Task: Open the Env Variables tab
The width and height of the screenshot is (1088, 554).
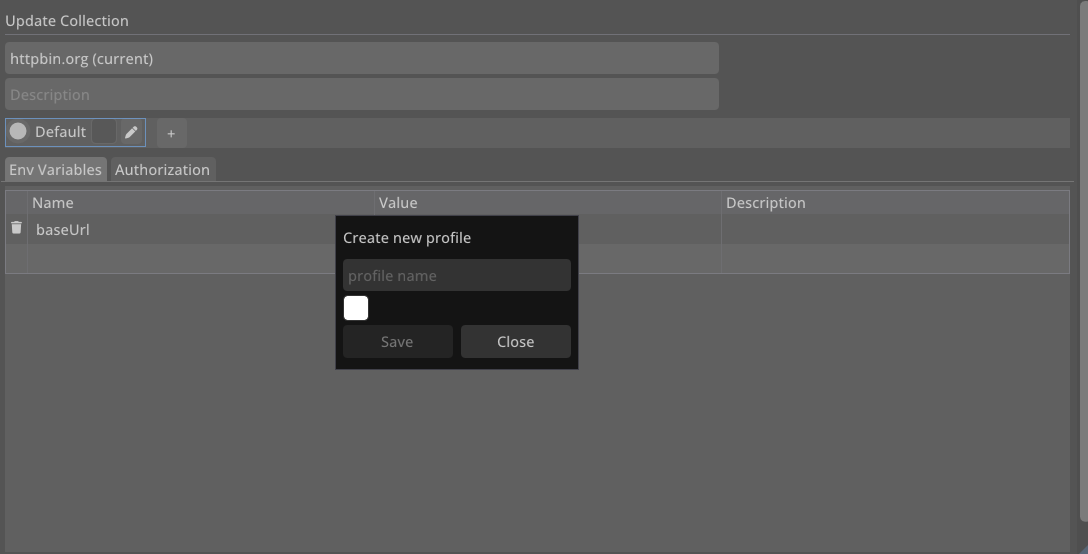Action: (x=56, y=169)
